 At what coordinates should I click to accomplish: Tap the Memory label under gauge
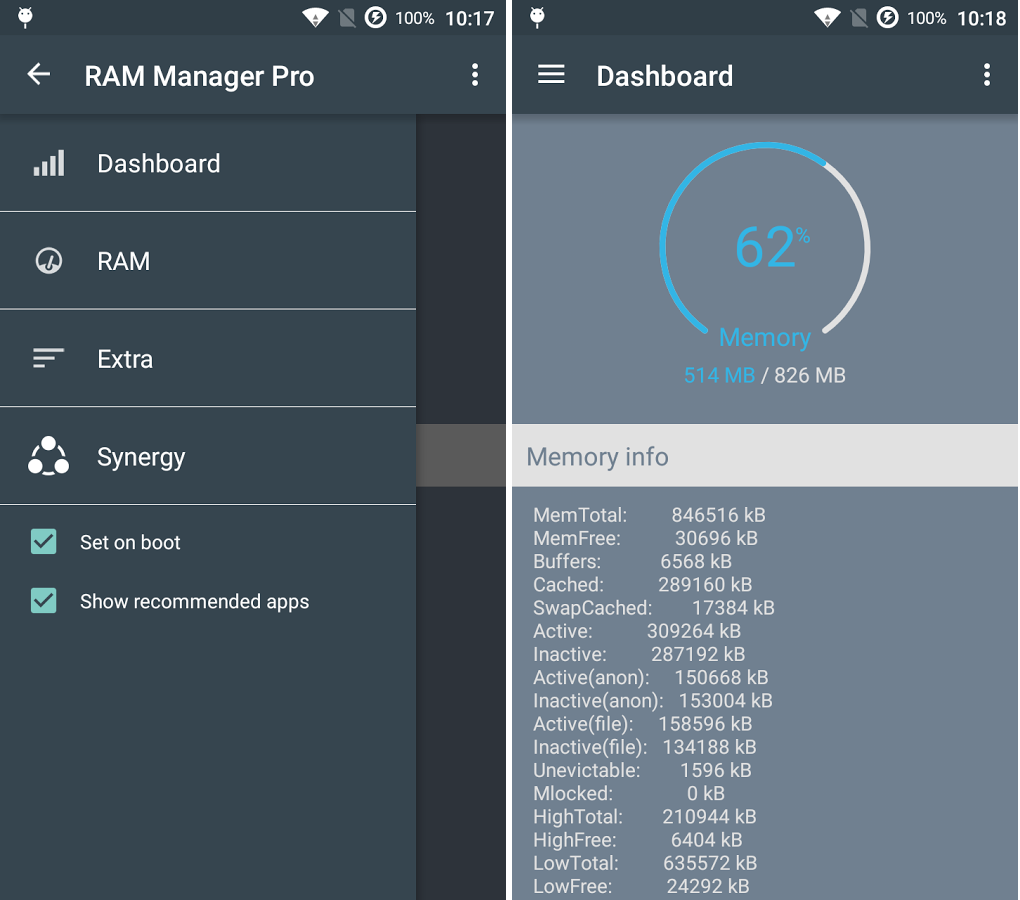pyautogui.click(x=765, y=338)
